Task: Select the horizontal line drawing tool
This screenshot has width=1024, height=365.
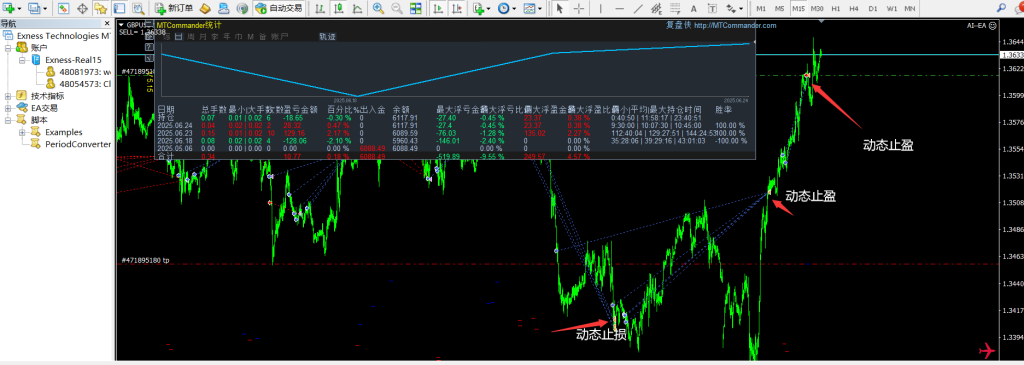Action: coord(620,8)
